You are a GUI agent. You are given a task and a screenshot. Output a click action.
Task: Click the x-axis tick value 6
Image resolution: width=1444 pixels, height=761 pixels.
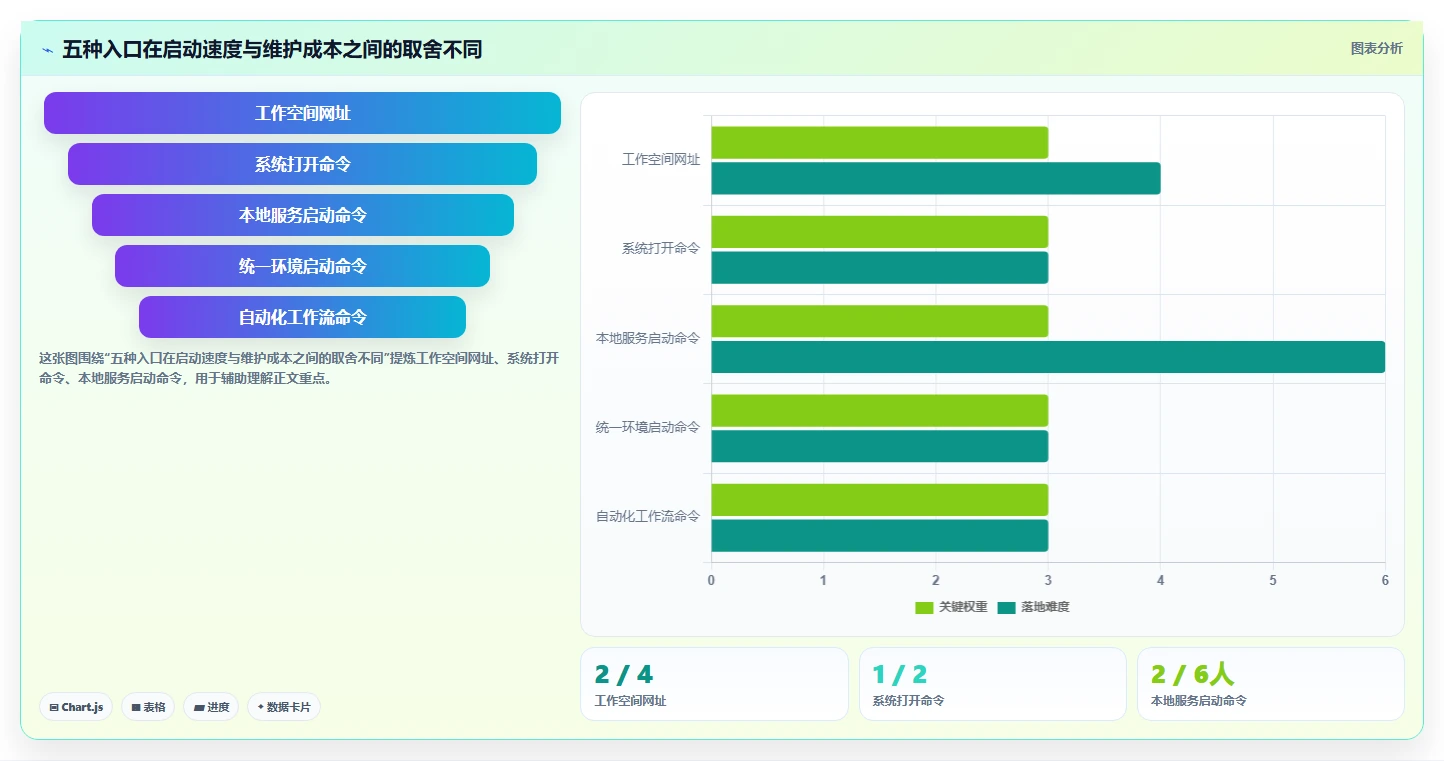1385,580
